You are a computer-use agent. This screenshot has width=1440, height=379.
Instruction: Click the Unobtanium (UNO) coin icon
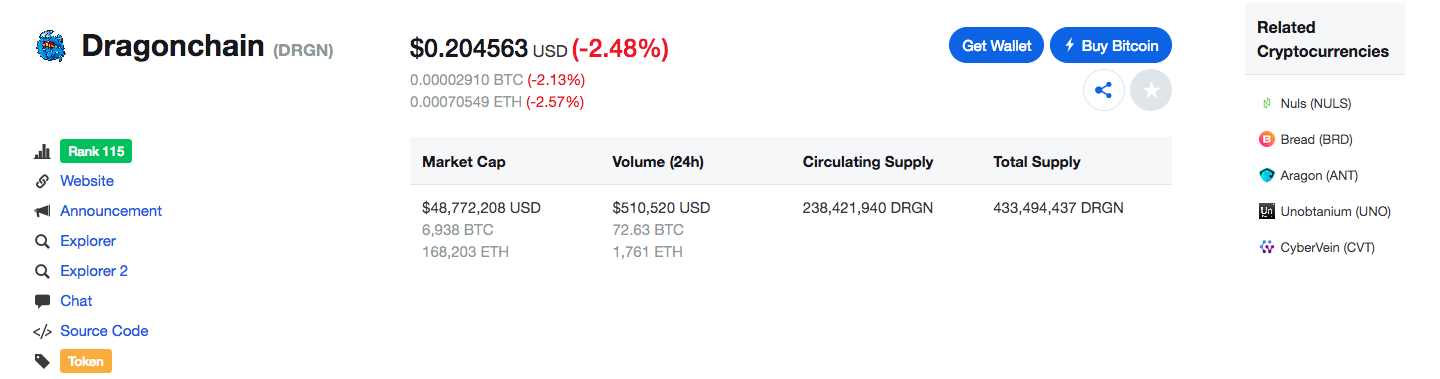coord(1266,211)
